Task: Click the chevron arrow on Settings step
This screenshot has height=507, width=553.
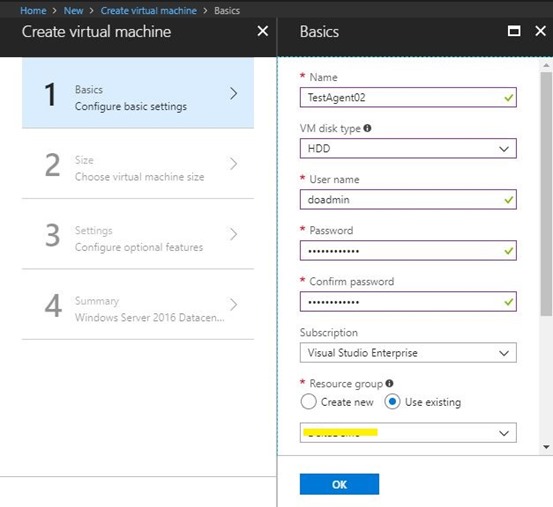Action: point(233,234)
